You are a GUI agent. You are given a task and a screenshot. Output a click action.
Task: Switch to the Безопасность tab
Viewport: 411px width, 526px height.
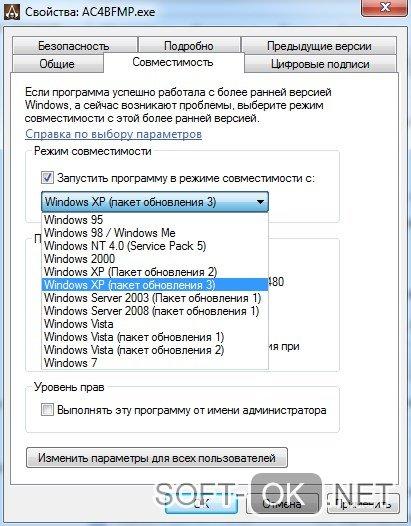(x=74, y=46)
